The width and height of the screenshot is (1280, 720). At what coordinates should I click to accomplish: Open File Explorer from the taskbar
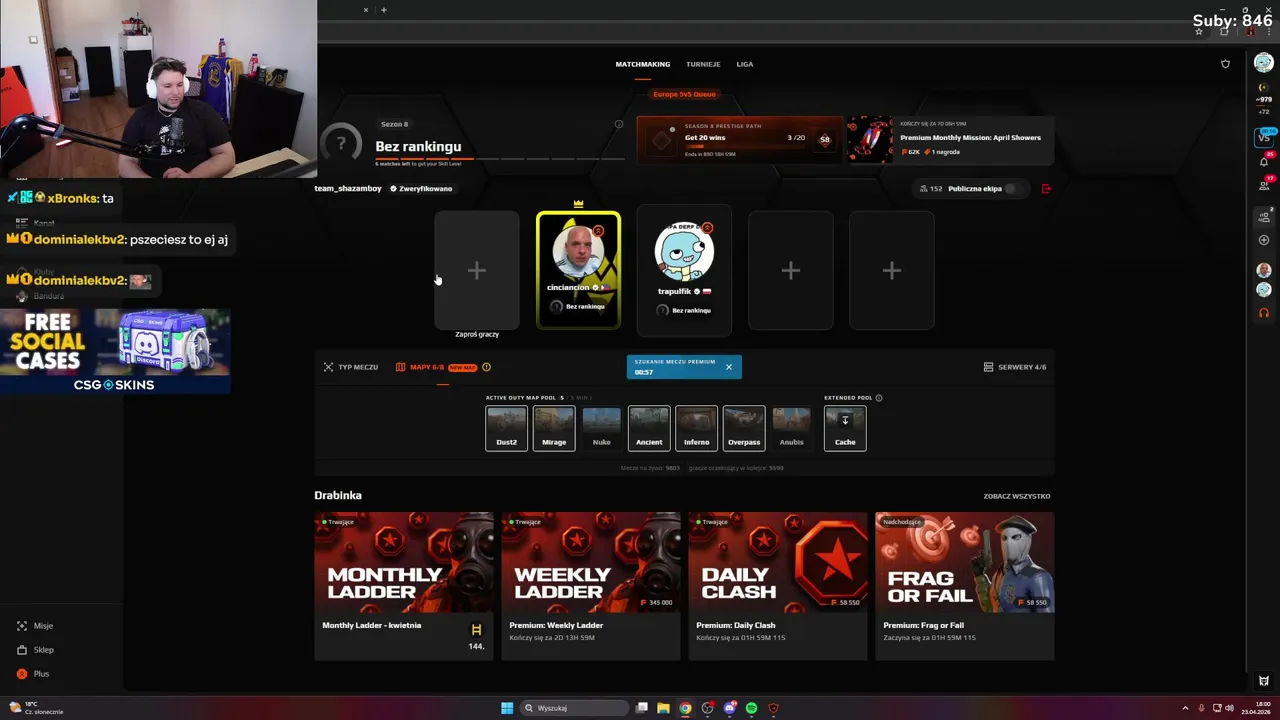tap(663, 708)
